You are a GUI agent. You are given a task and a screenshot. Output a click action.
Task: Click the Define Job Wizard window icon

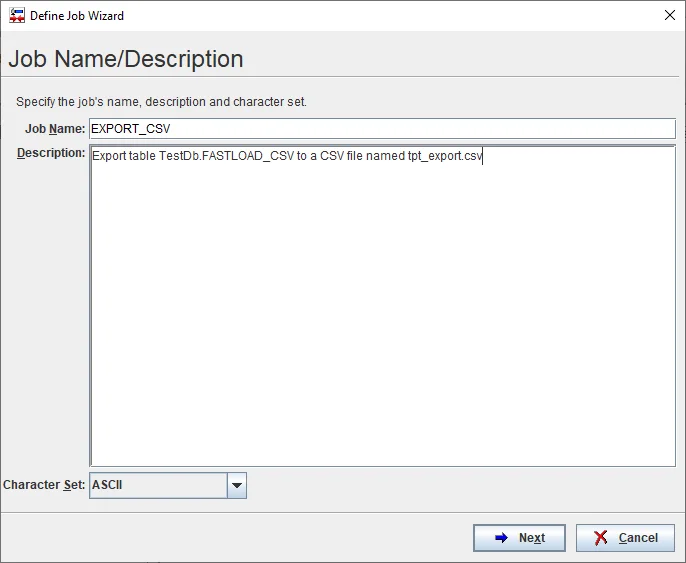tap(16, 16)
